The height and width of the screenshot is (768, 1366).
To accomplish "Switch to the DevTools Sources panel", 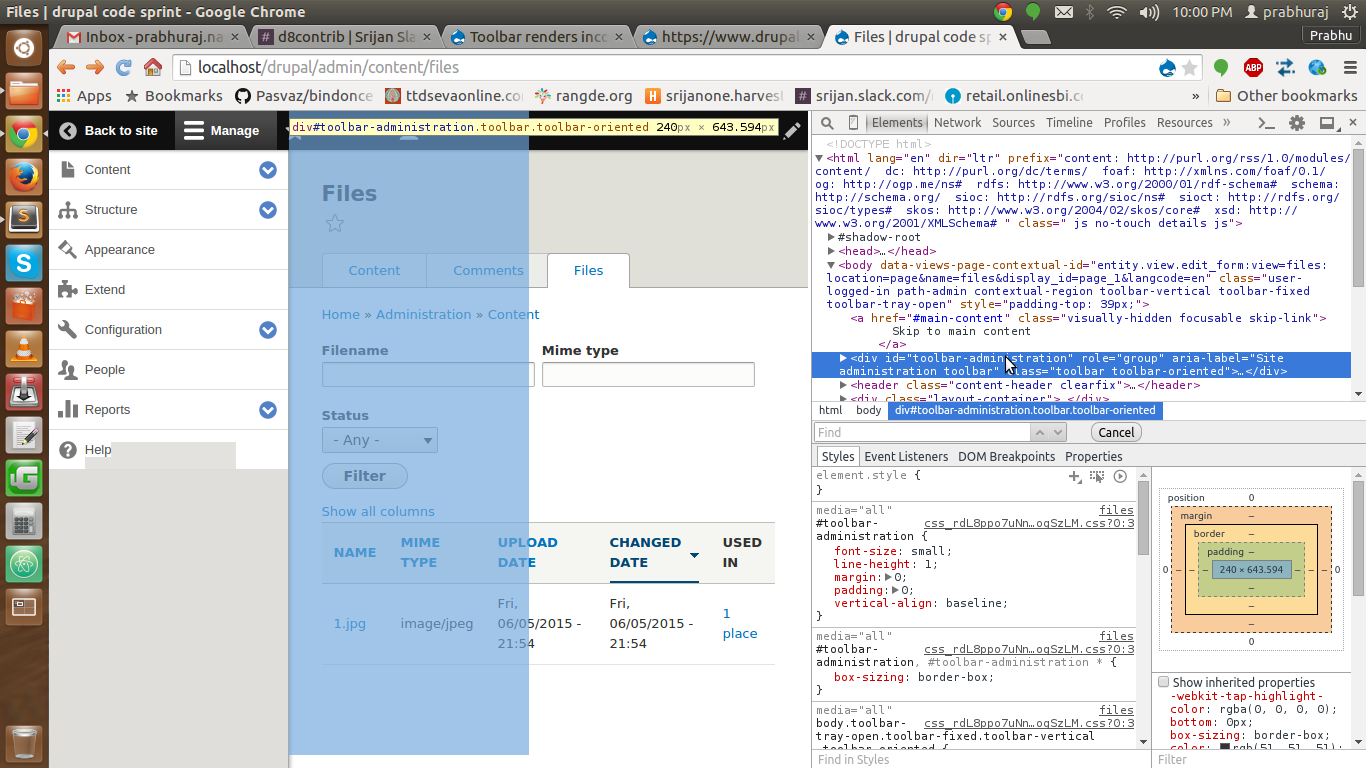I will 1013,123.
